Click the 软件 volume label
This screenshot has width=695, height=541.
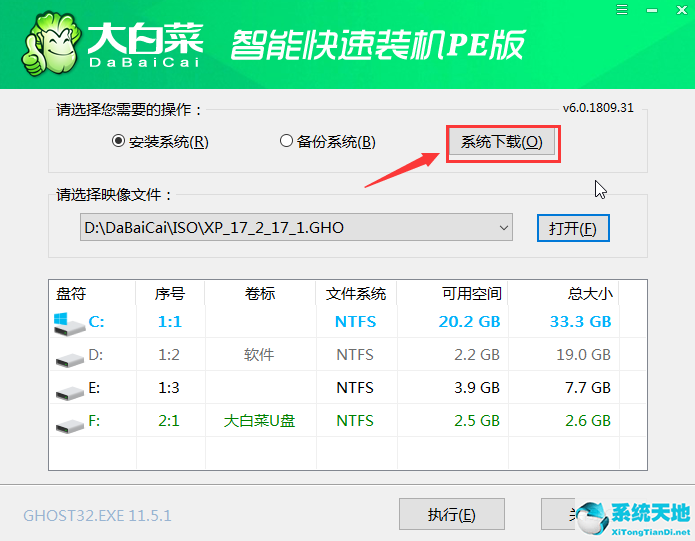(x=259, y=354)
